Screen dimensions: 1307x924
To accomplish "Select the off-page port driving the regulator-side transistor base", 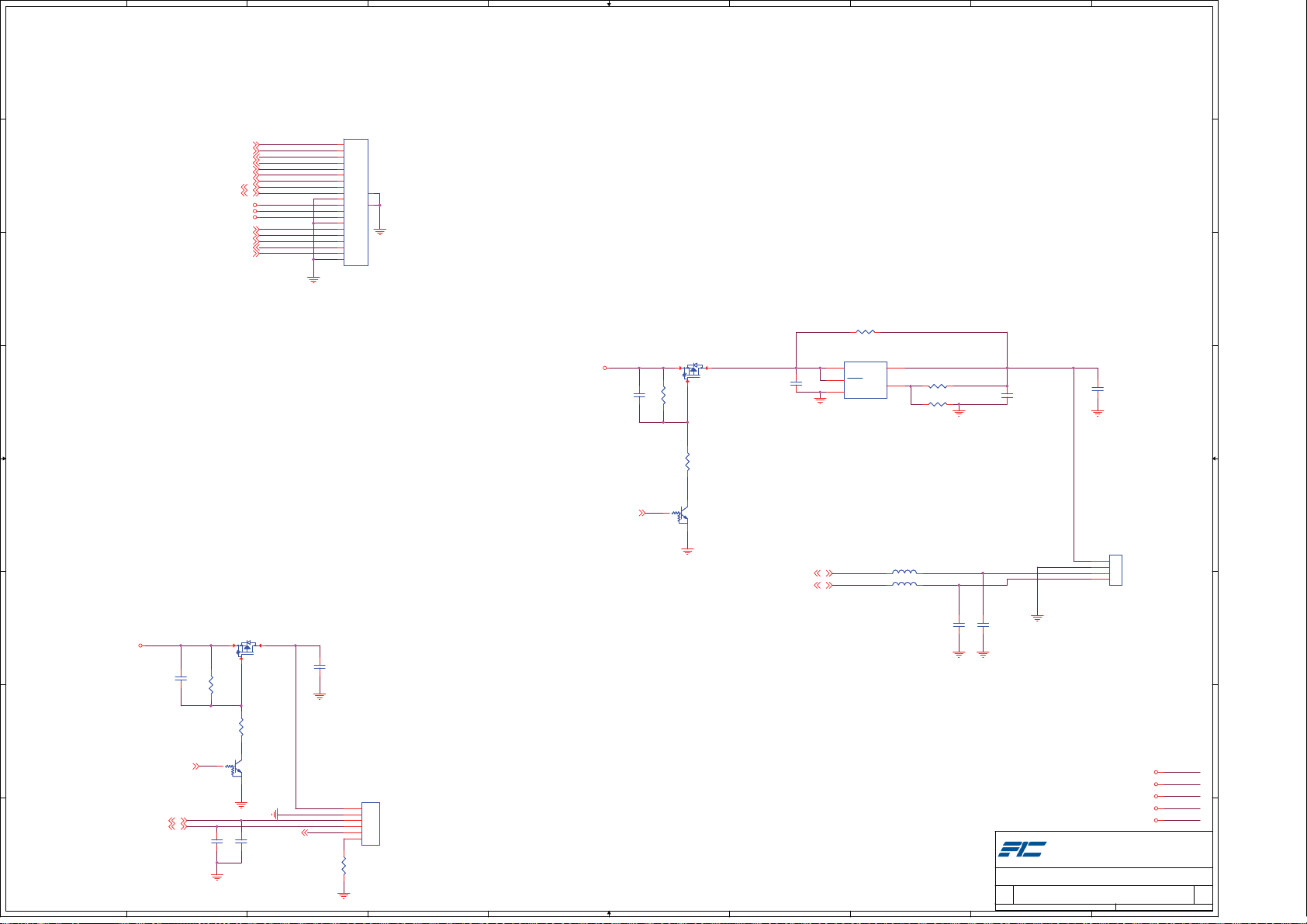I will (x=642, y=513).
